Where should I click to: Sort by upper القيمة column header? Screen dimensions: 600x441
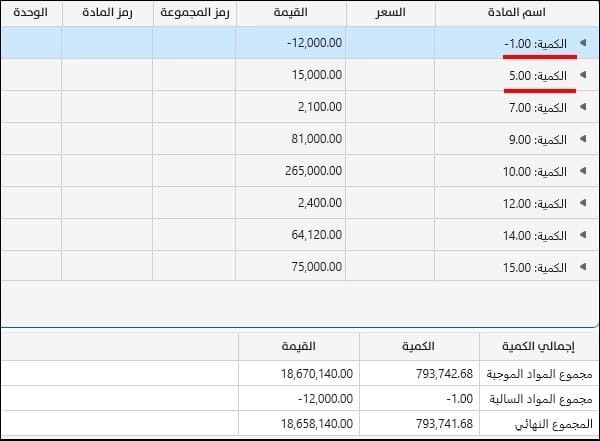click(291, 13)
